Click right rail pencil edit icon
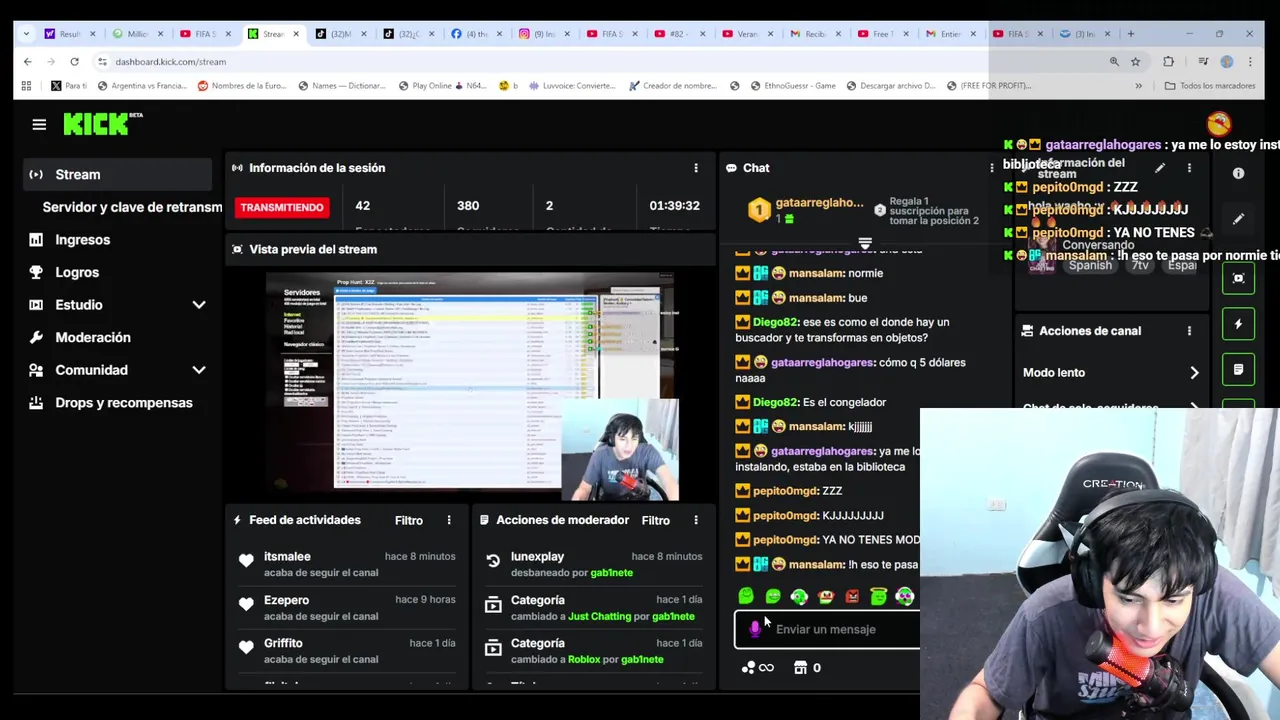 pos(1238,219)
